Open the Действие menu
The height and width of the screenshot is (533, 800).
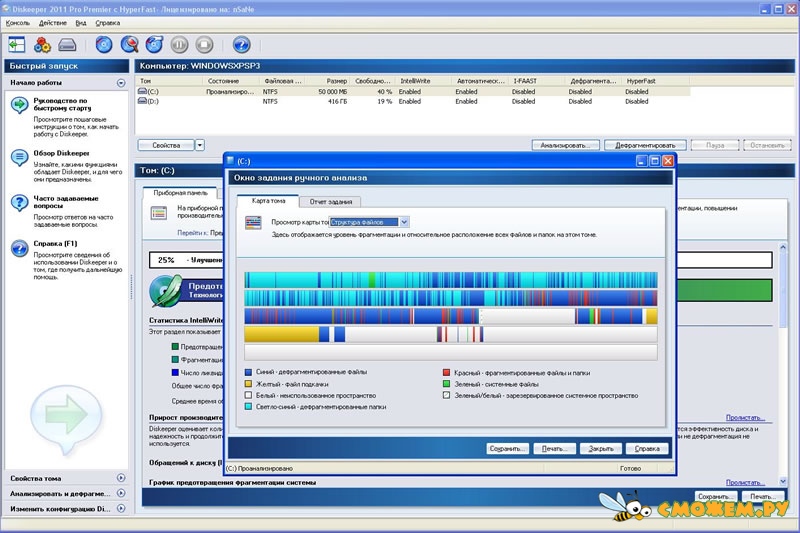(x=53, y=23)
